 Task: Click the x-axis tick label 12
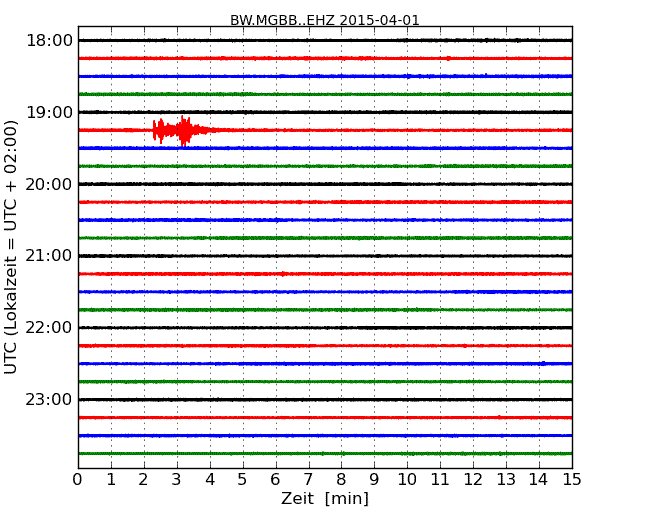click(x=473, y=480)
